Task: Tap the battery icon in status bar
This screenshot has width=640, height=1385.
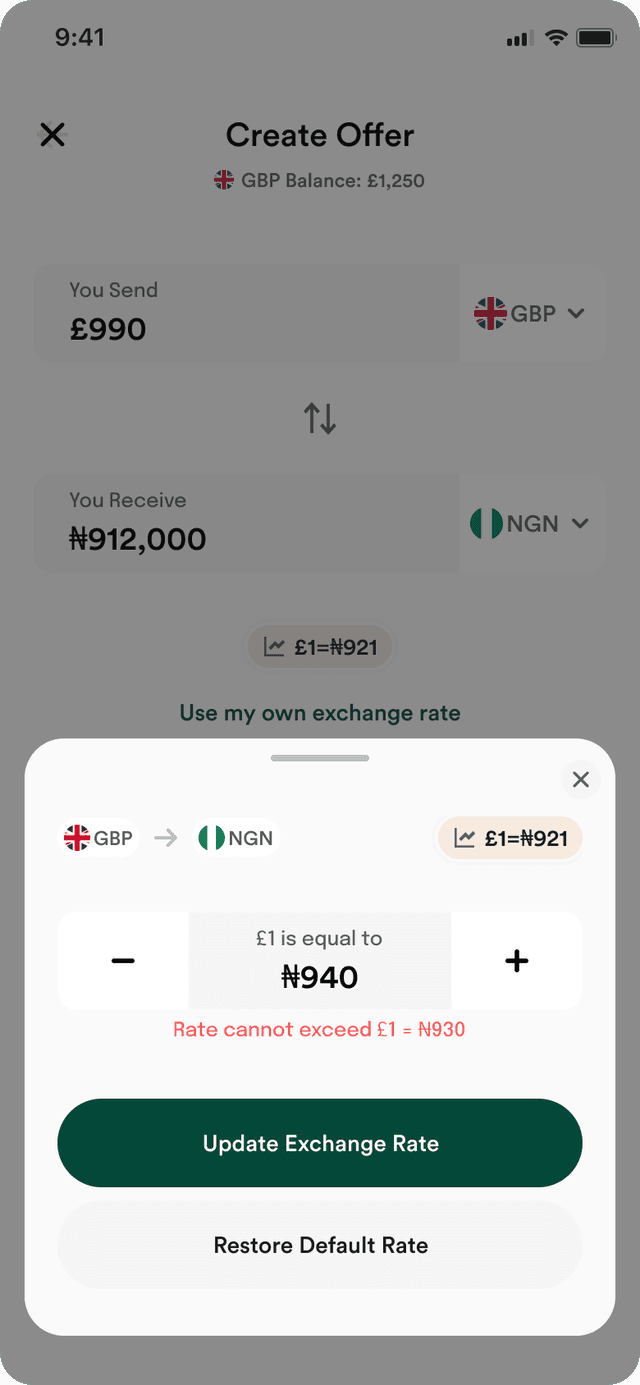Action: [596, 38]
